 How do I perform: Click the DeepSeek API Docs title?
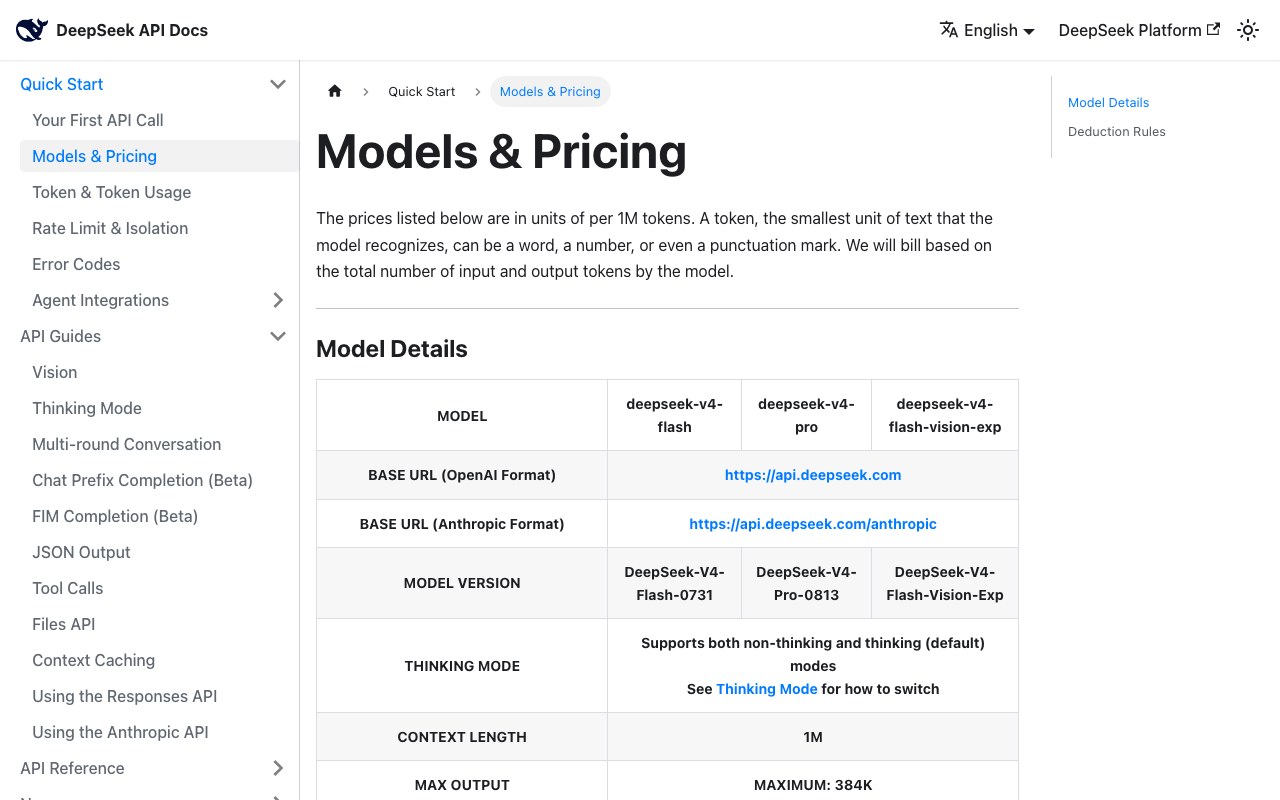pyautogui.click(x=132, y=30)
